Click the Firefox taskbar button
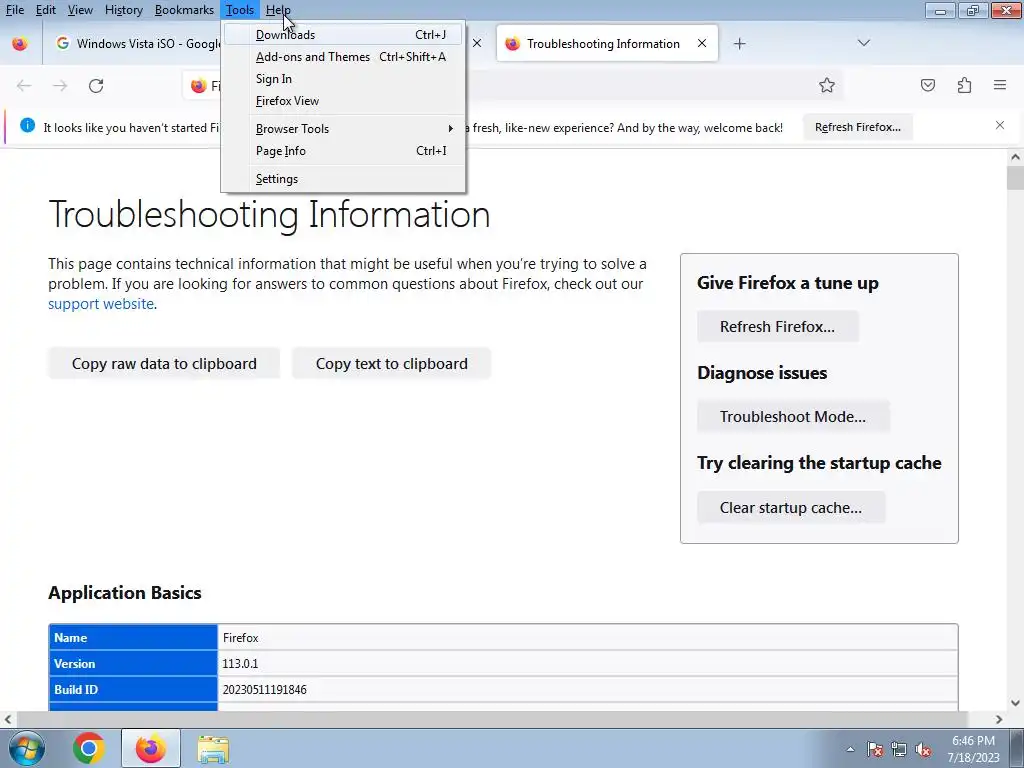The width and height of the screenshot is (1024, 768). click(151, 748)
